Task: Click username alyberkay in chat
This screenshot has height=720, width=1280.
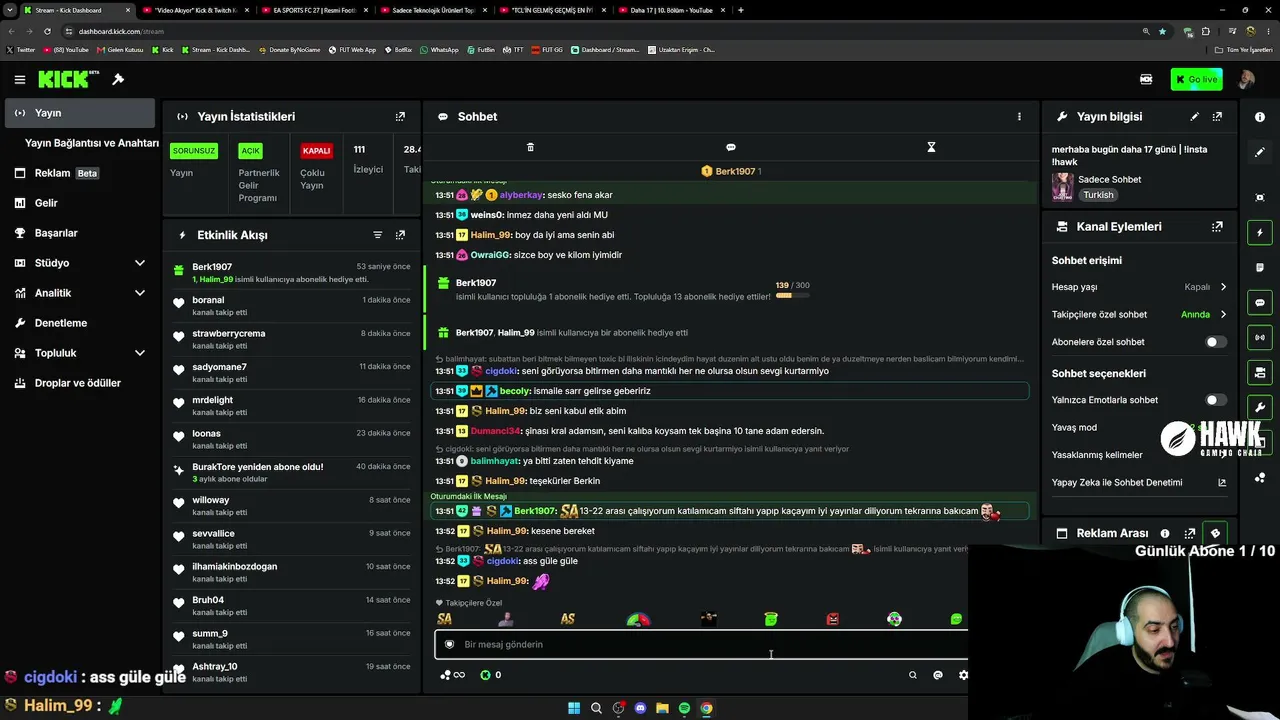Action: pyautogui.click(x=521, y=195)
